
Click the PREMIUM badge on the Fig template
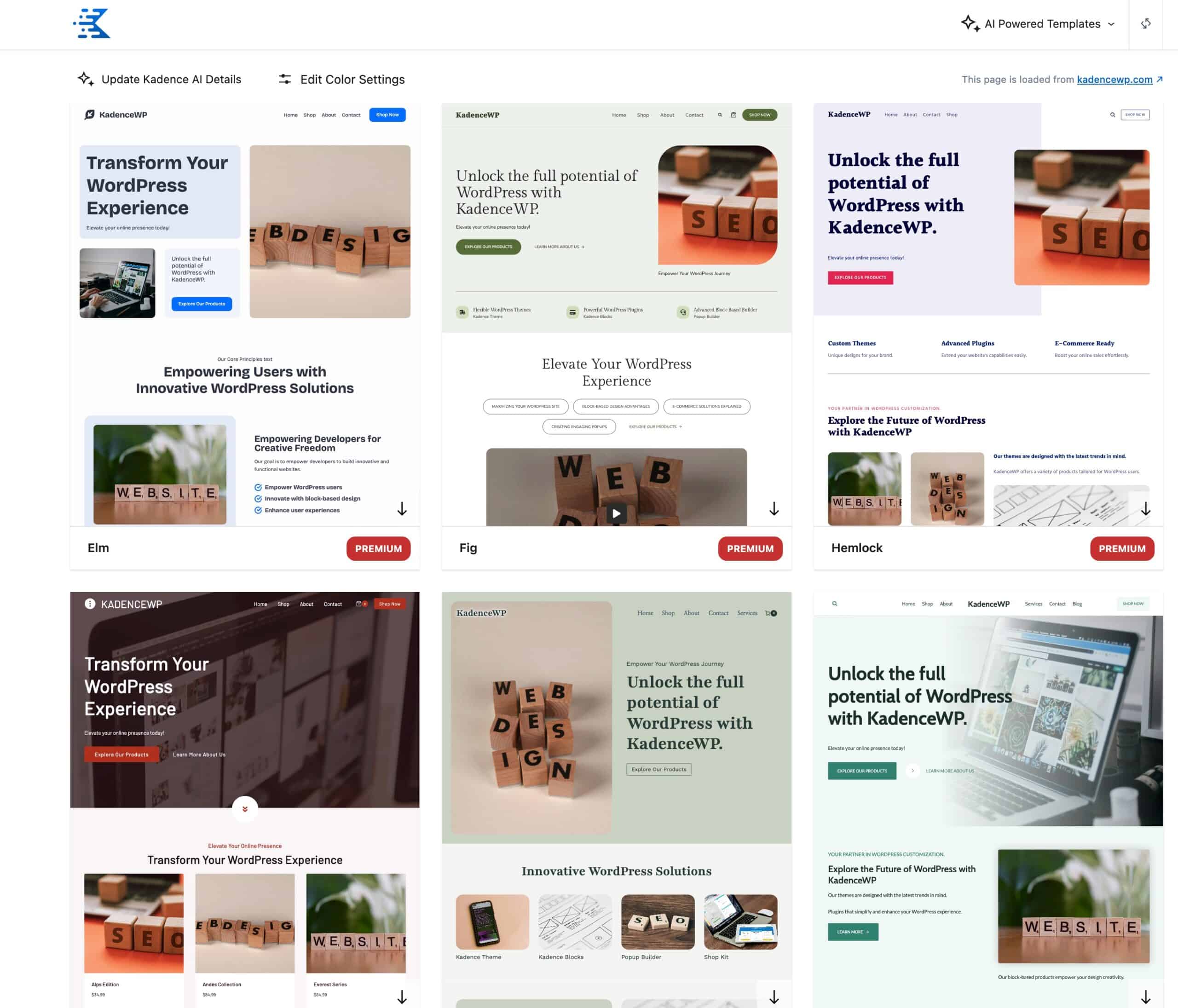coord(751,549)
